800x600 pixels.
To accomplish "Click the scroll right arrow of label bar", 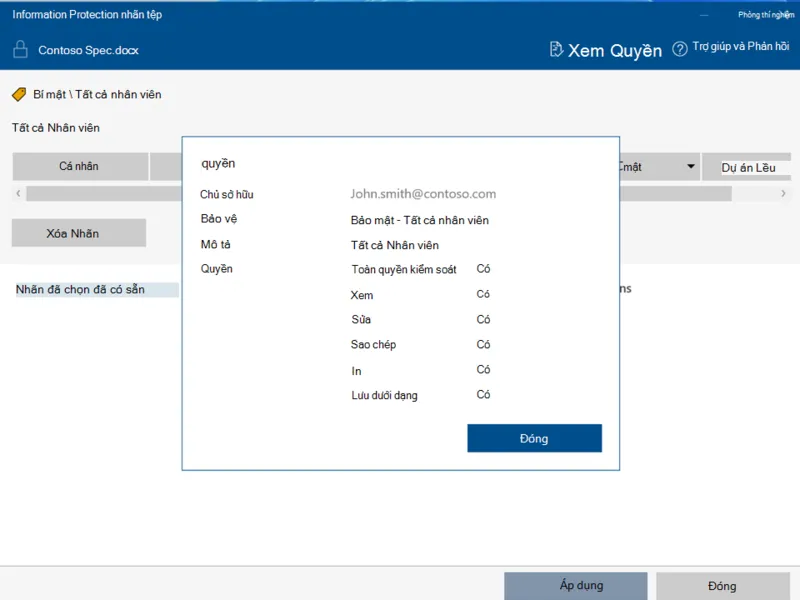I will point(783,193).
